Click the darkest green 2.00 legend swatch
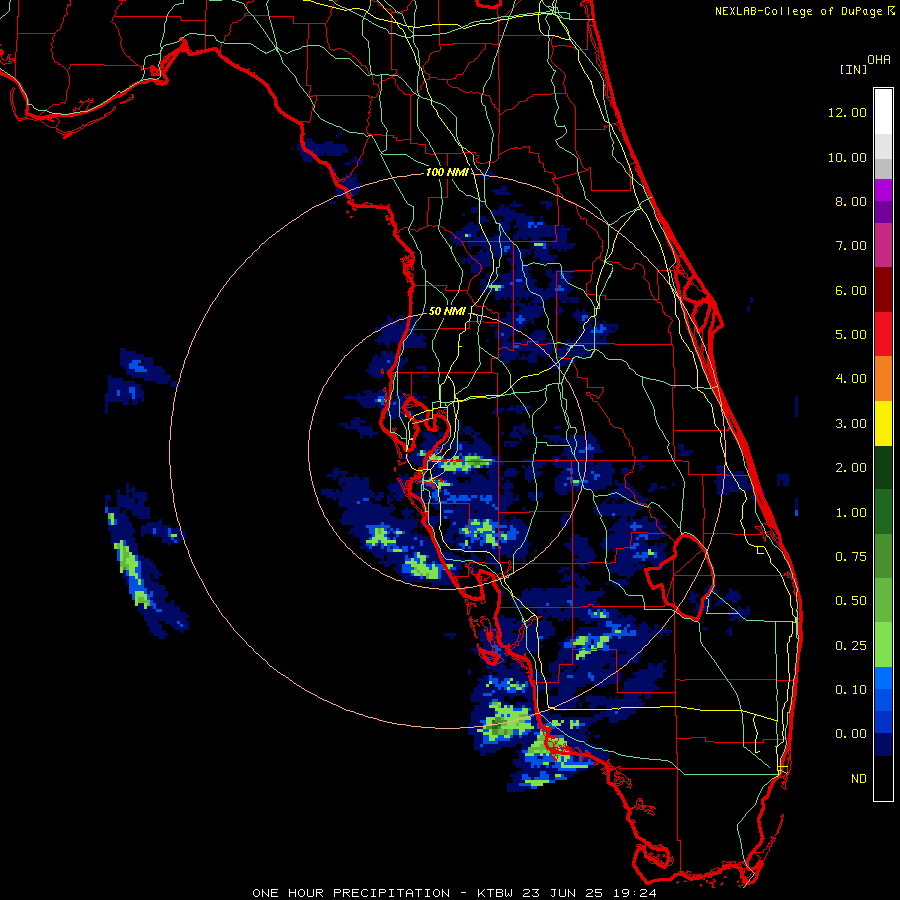 (x=883, y=467)
